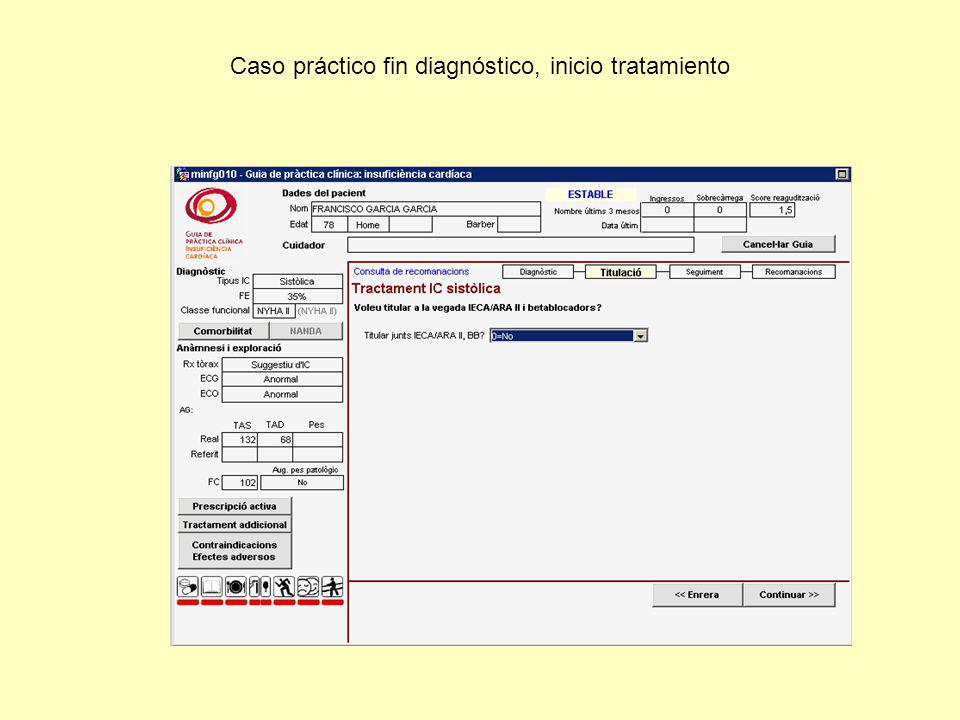
Task: Click Contraindicacions Efectes adversos button
Action: coord(234,551)
